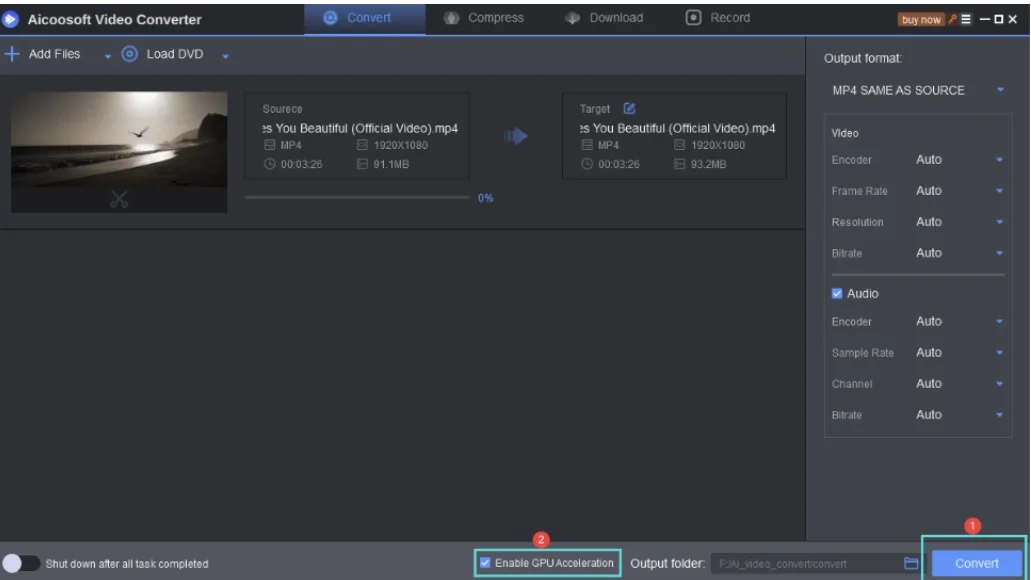Uncheck the Audio checkbox

[x=837, y=294]
